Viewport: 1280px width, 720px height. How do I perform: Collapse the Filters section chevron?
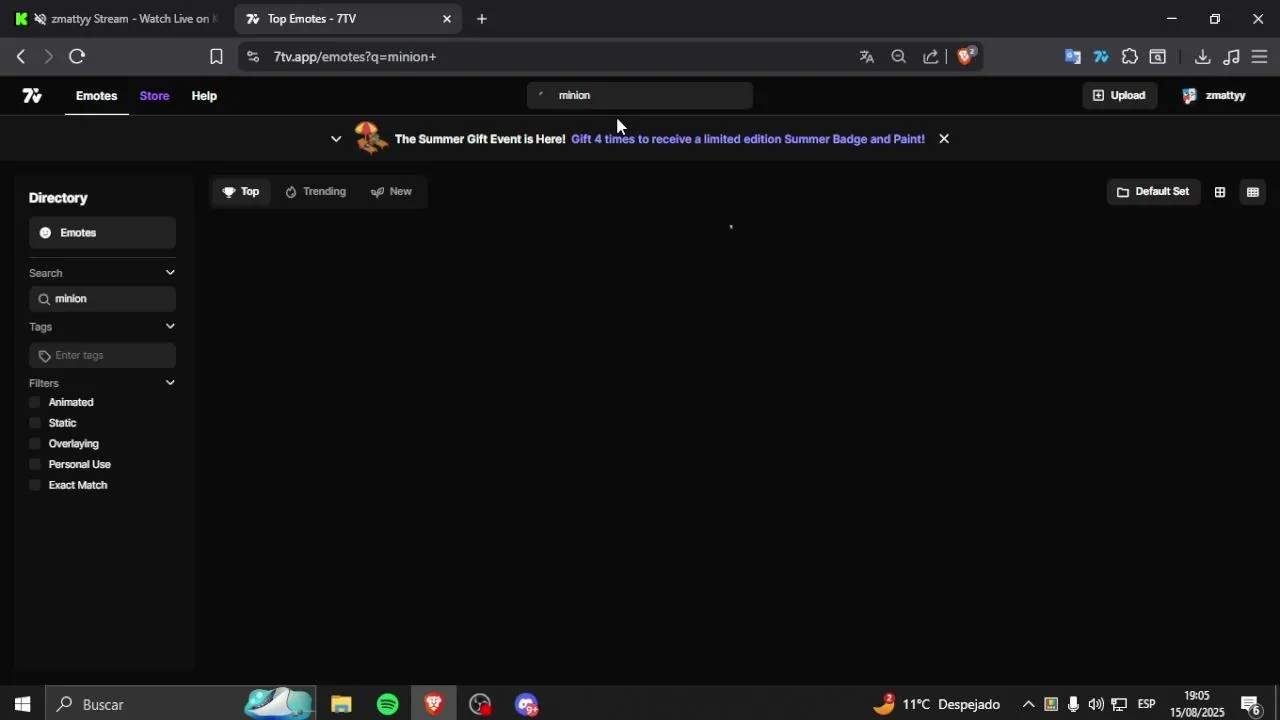pos(170,383)
